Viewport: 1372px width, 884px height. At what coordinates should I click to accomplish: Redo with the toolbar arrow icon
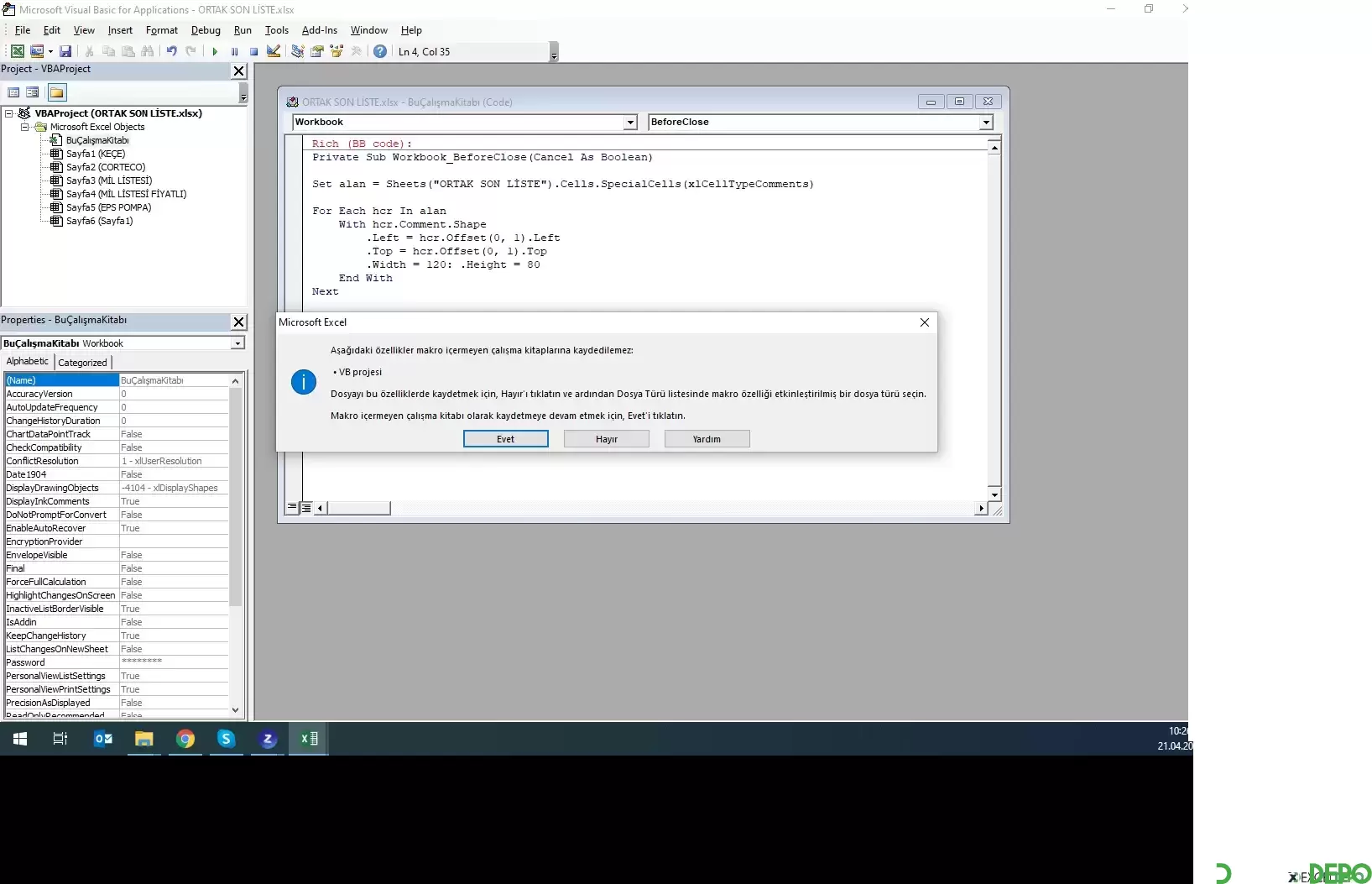pyautogui.click(x=190, y=51)
